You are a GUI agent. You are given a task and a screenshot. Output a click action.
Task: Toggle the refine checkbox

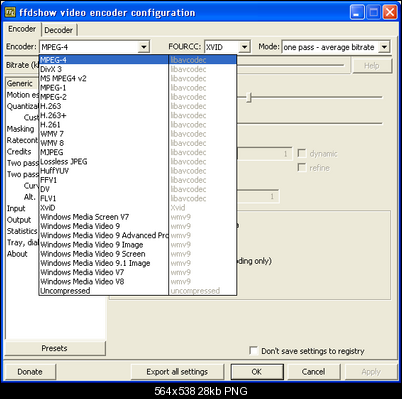tap(302, 167)
